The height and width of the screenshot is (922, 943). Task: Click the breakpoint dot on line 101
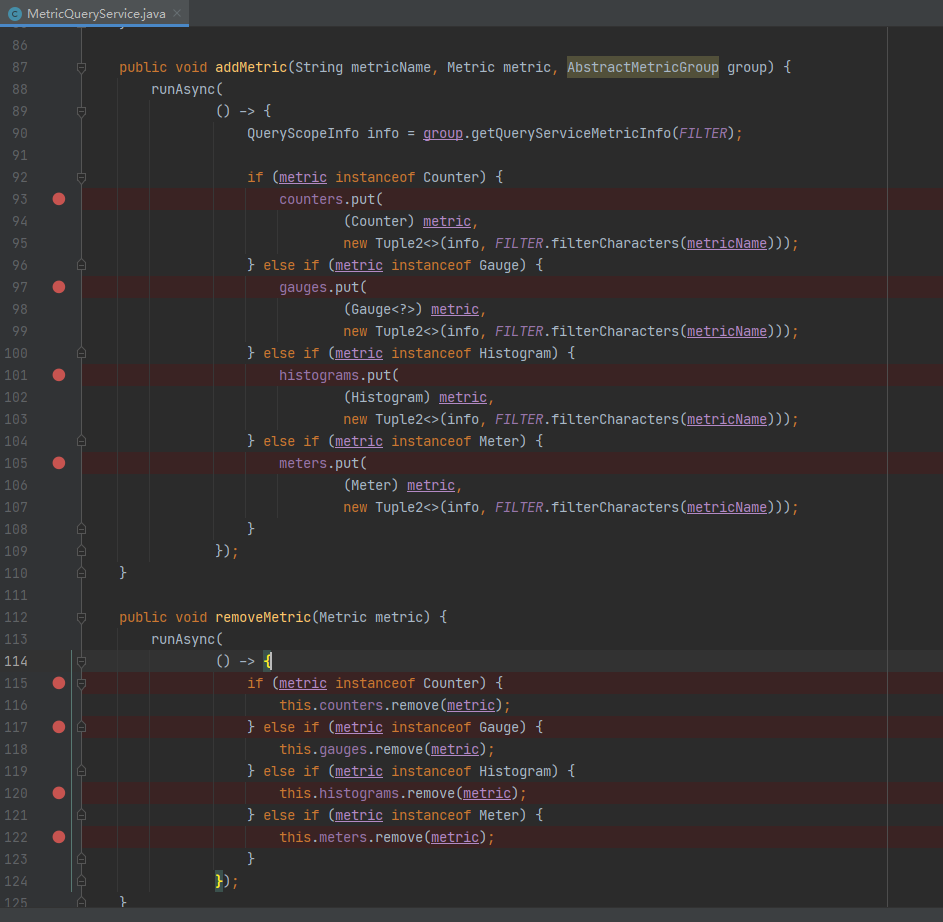(59, 375)
